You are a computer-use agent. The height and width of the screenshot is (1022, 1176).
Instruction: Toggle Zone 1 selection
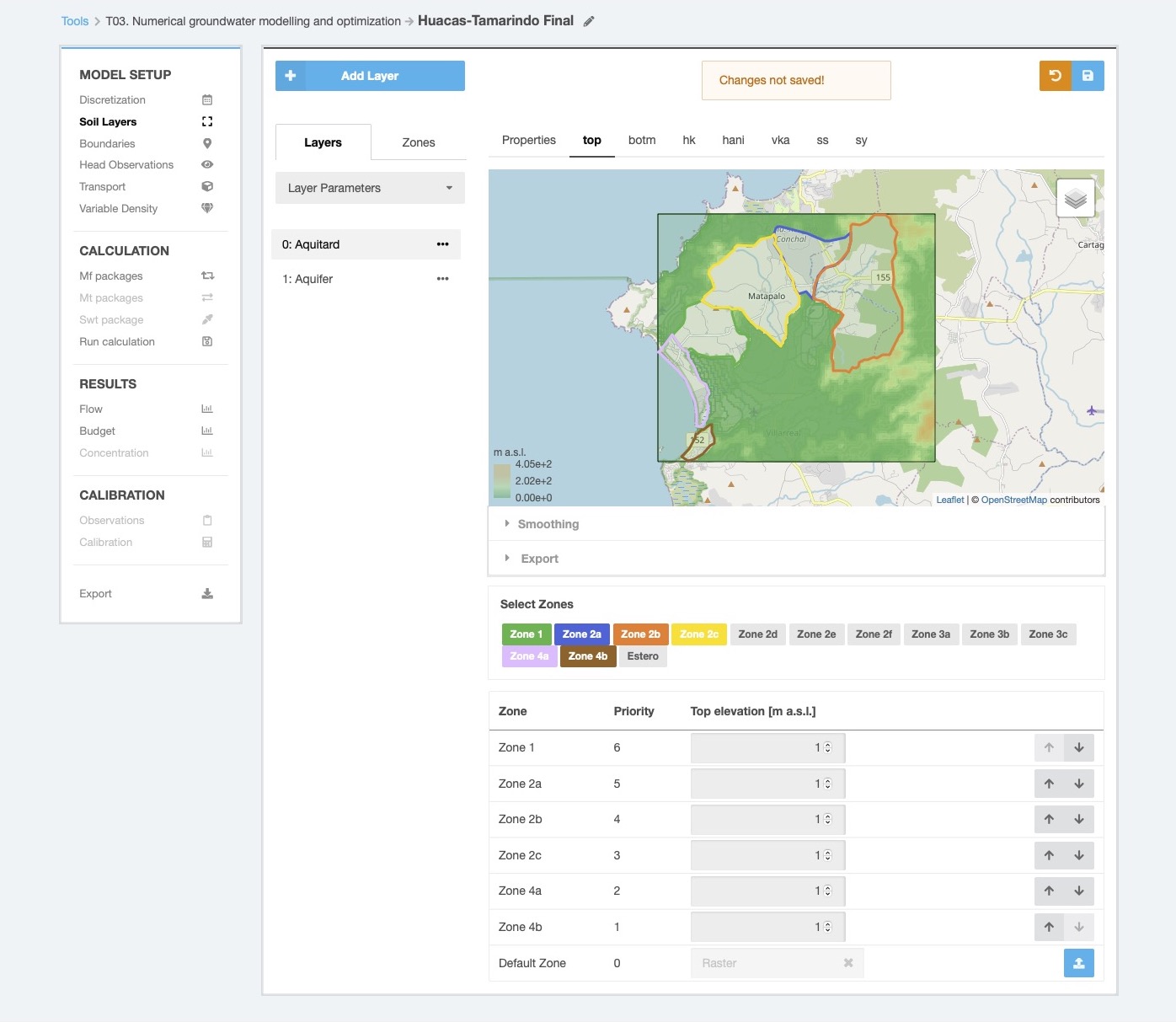coord(527,634)
